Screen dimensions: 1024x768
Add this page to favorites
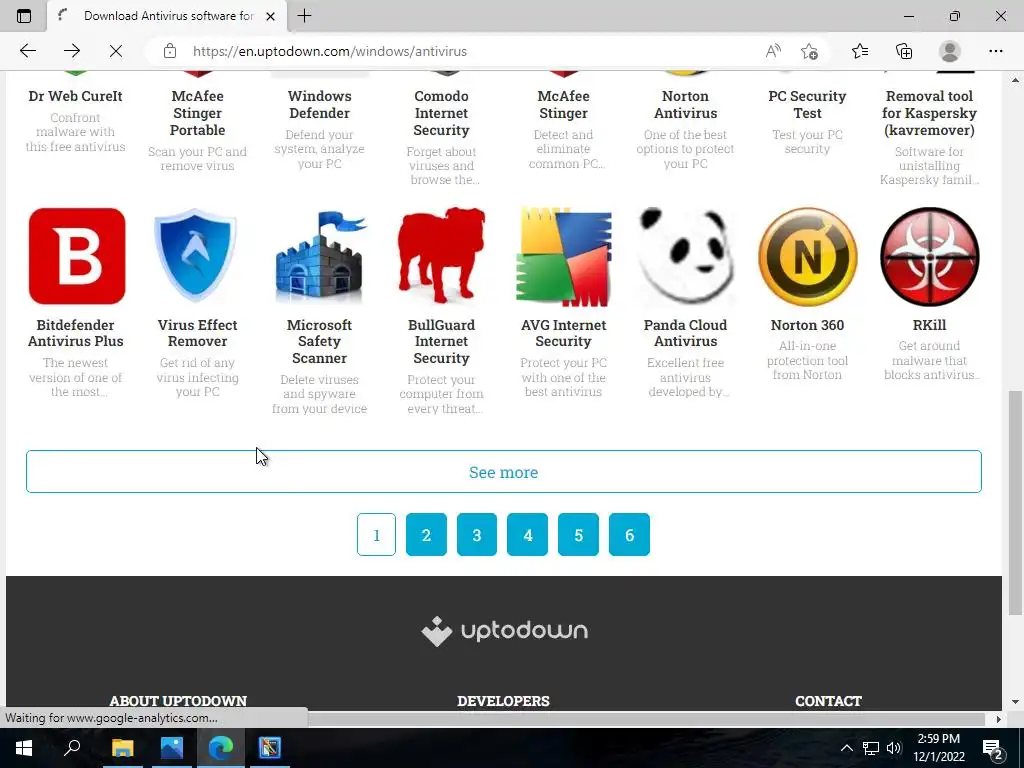(x=809, y=51)
